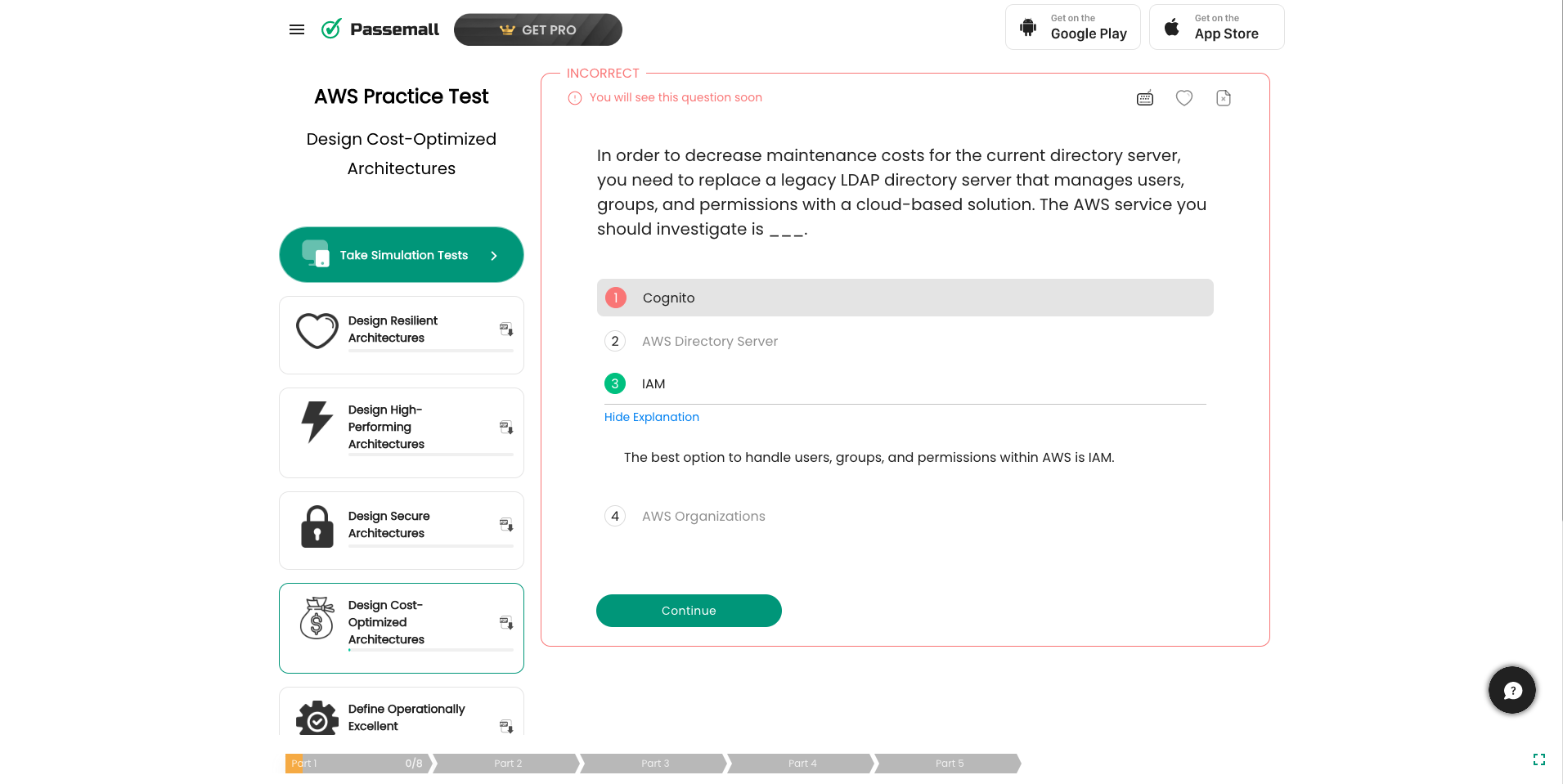The image size is (1563, 784).
Task: Click the padlock icon for Secure Architectures
Action: pyautogui.click(x=317, y=526)
